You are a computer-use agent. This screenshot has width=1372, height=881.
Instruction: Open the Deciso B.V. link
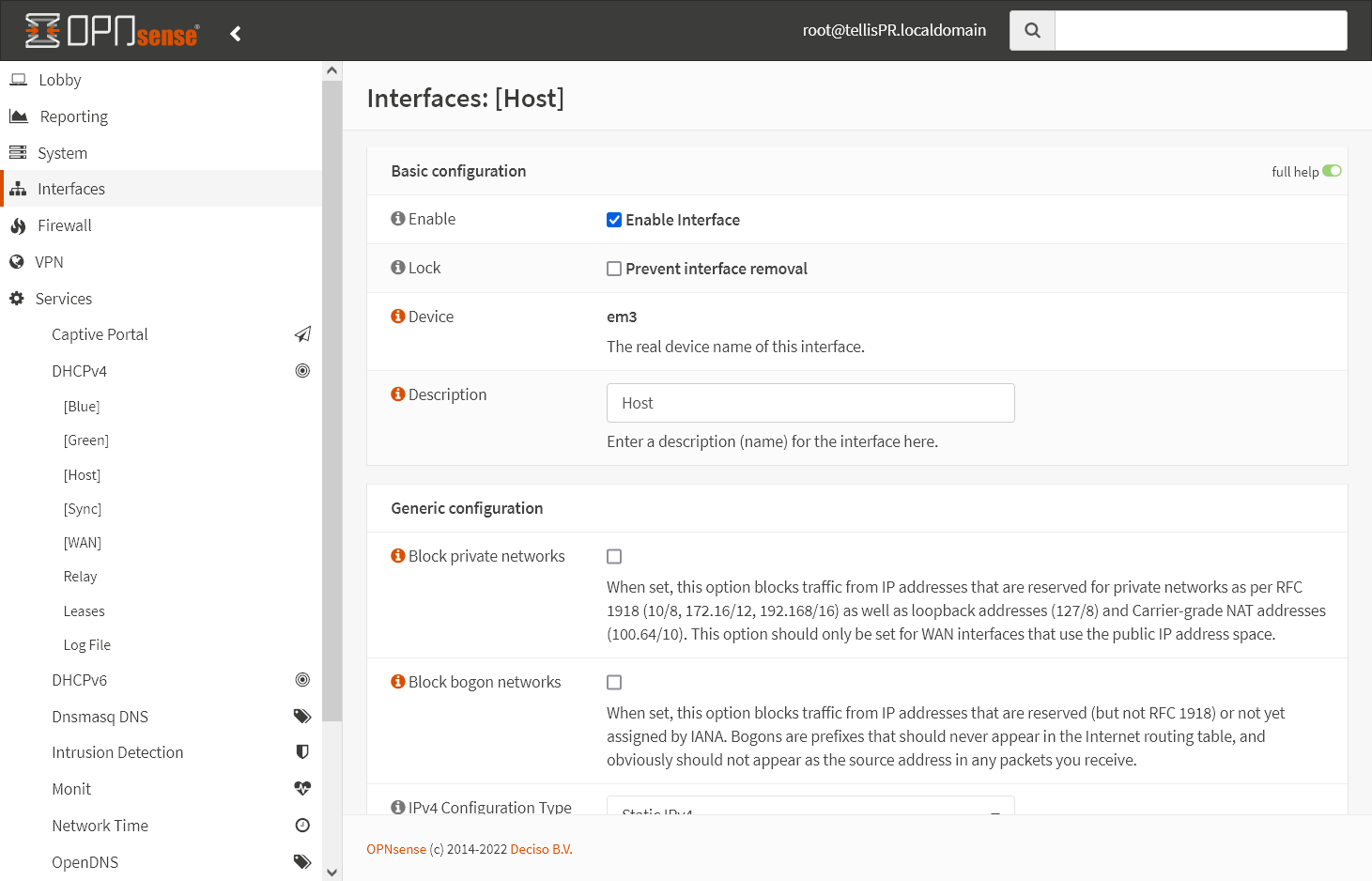541,849
